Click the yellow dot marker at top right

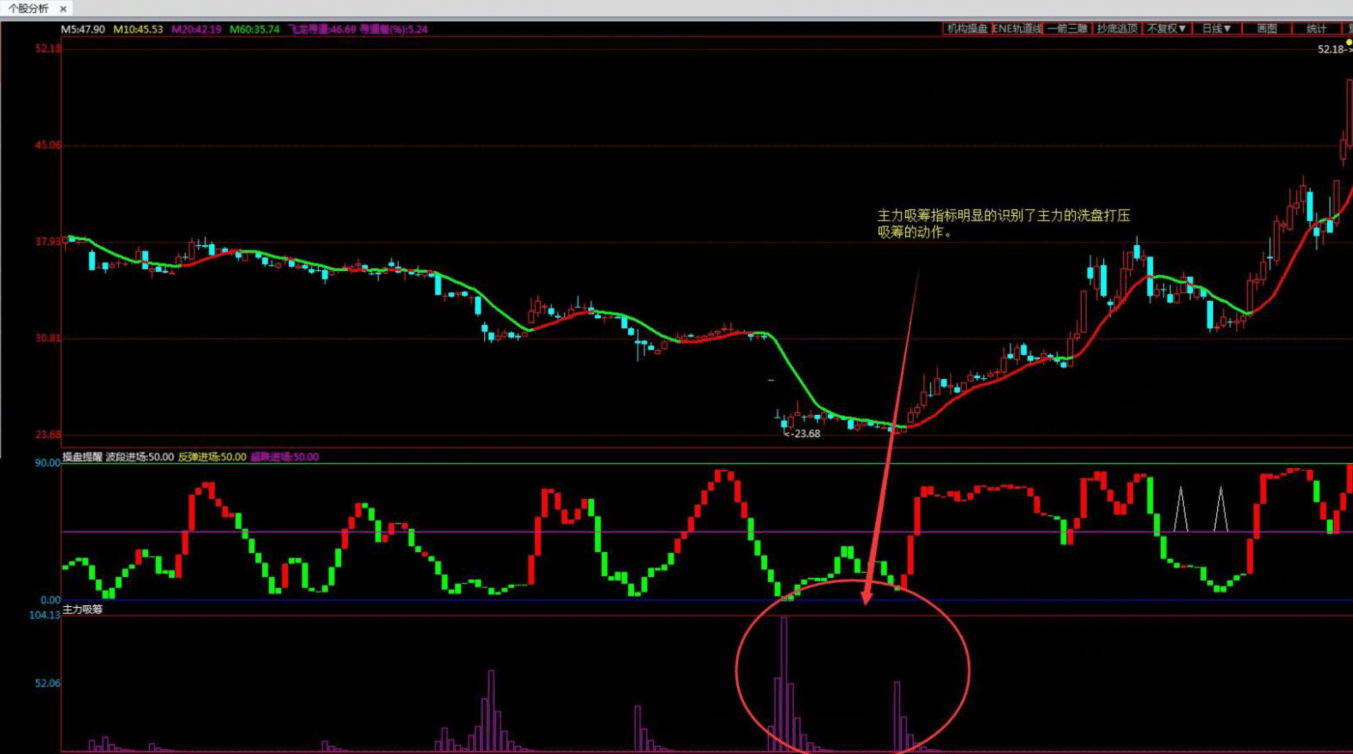[x=1348, y=43]
